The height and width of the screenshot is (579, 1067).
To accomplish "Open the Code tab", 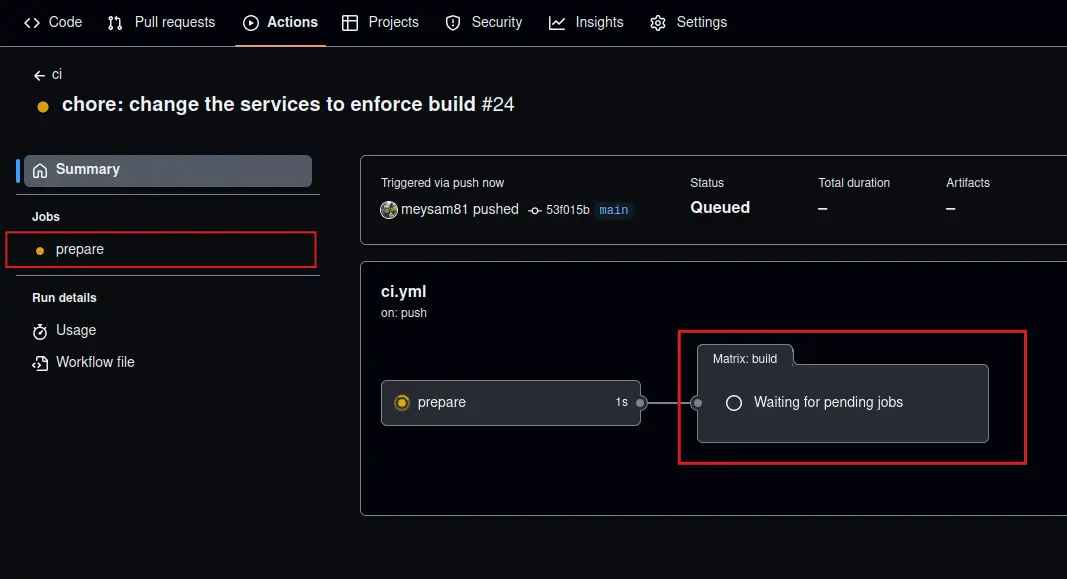I will pos(53,22).
